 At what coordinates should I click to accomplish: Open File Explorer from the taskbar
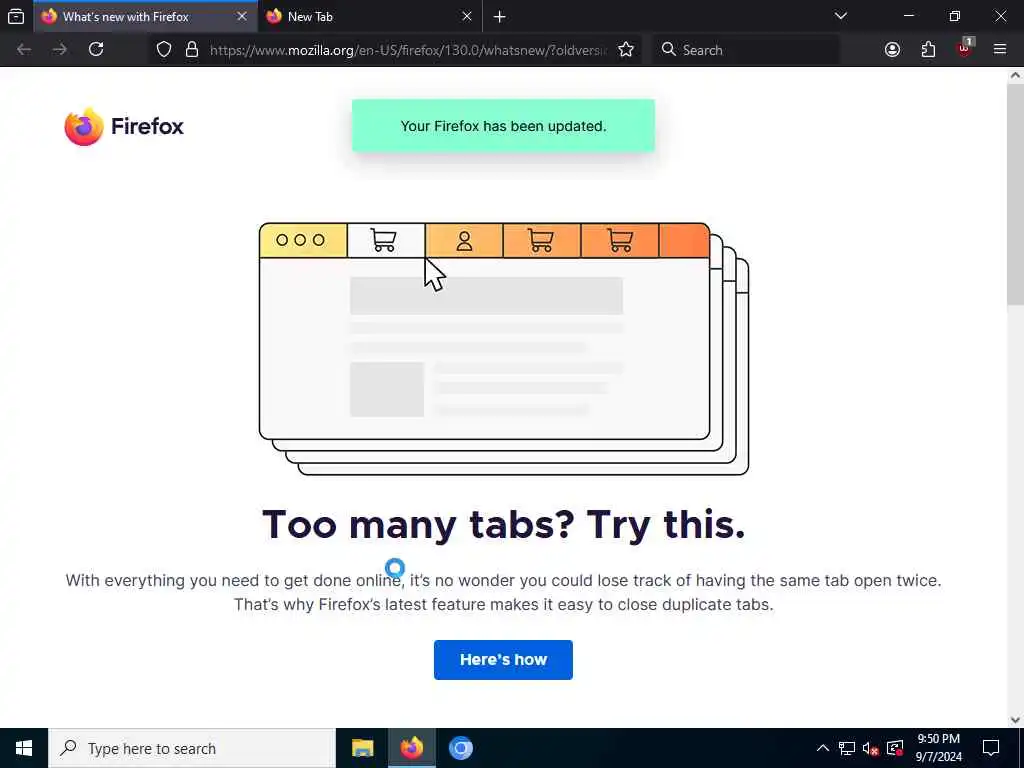(x=362, y=748)
